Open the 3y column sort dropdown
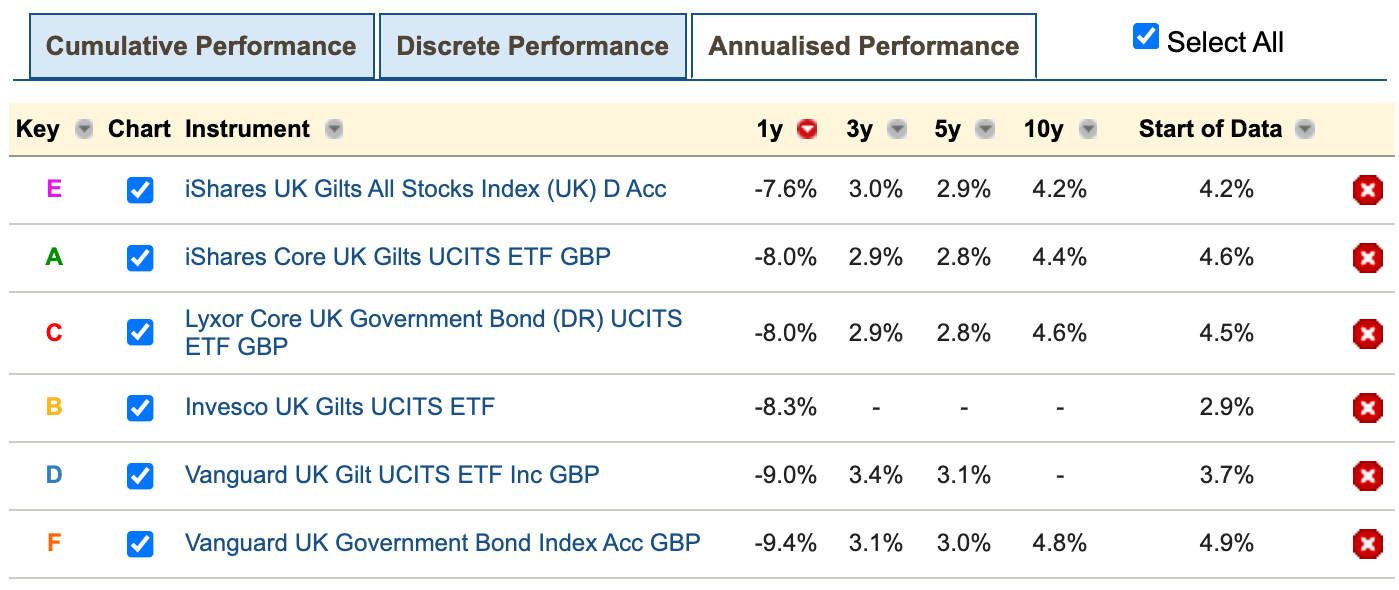Viewport: 1399px width, 590px height. point(897,129)
